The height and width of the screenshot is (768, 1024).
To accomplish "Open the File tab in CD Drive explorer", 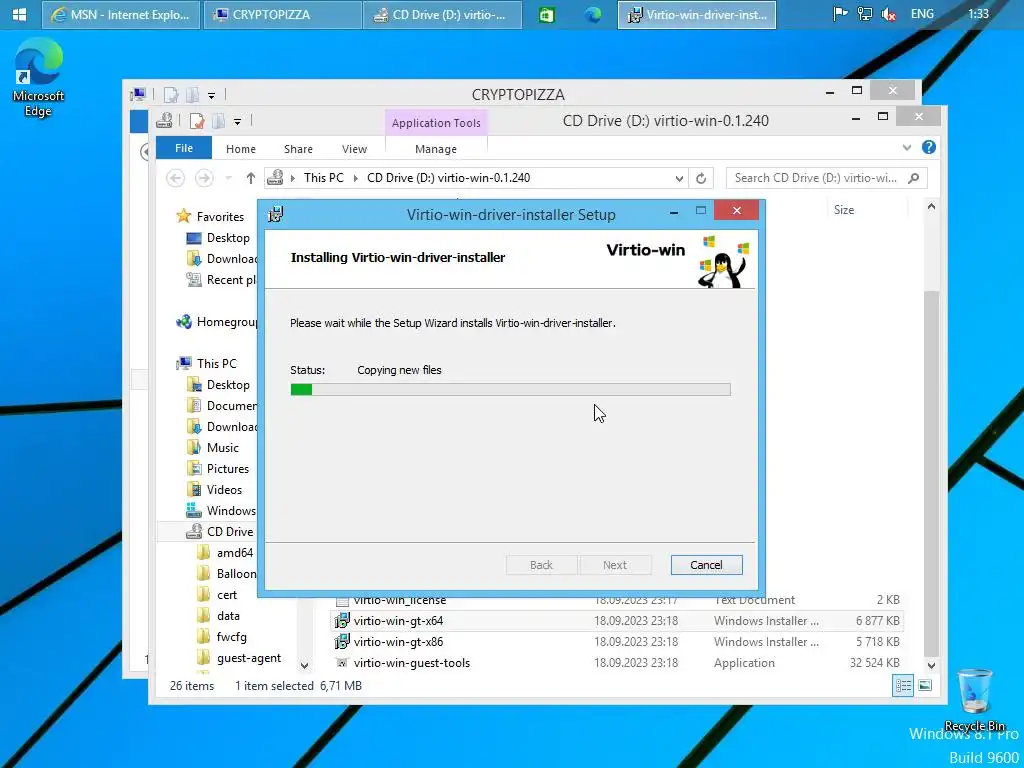I will [184, 148].
